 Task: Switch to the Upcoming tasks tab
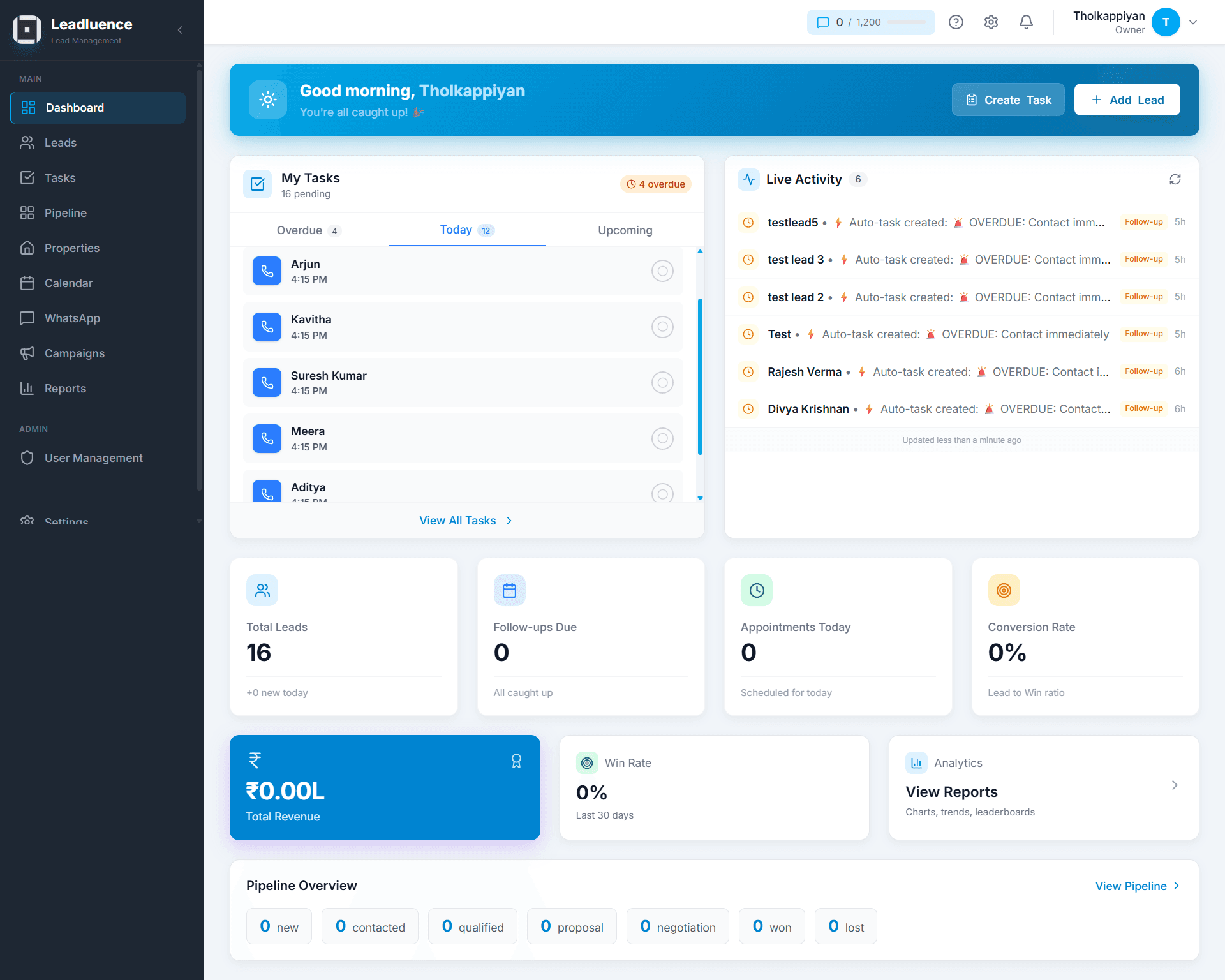pyautogui.click(x=625, y=230)
